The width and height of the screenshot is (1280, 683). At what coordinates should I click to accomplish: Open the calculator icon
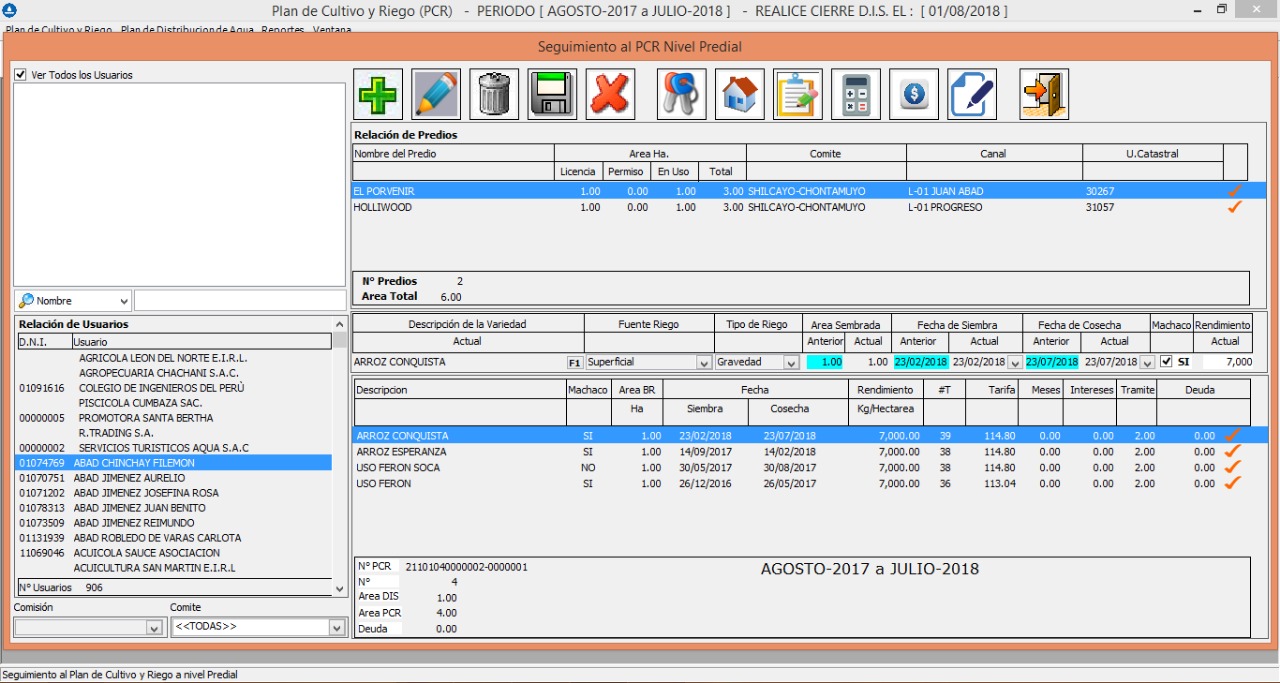click(x=856, y=94)
